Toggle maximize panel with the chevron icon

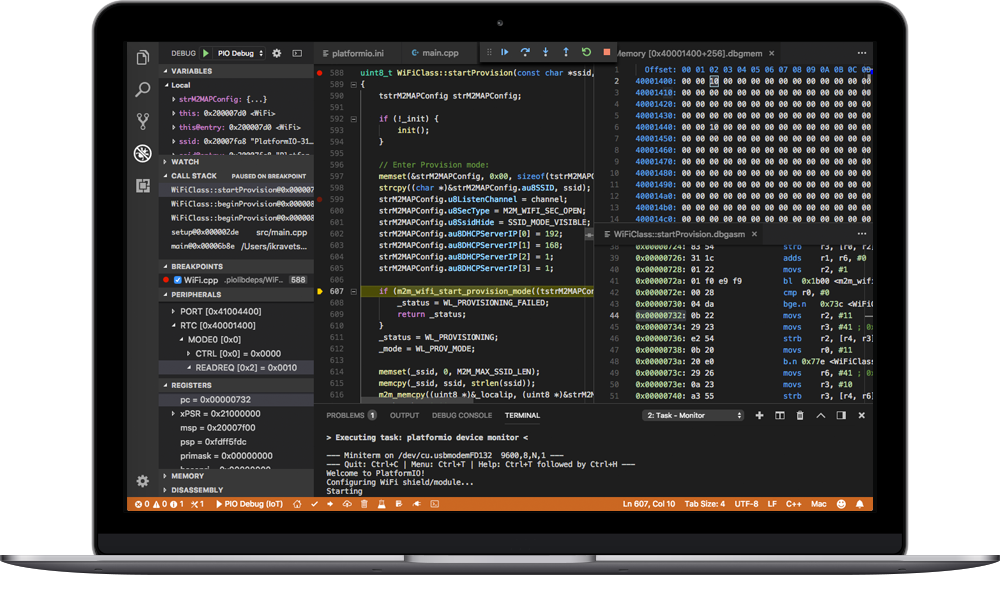(821, 415)
